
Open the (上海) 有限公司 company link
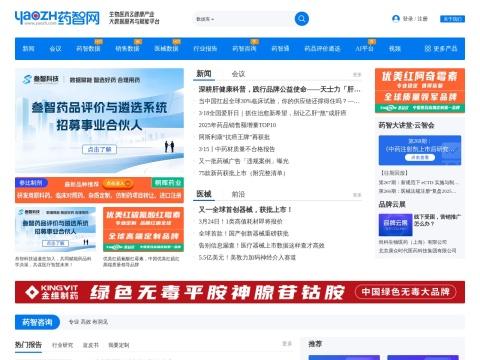click(413, 242)
